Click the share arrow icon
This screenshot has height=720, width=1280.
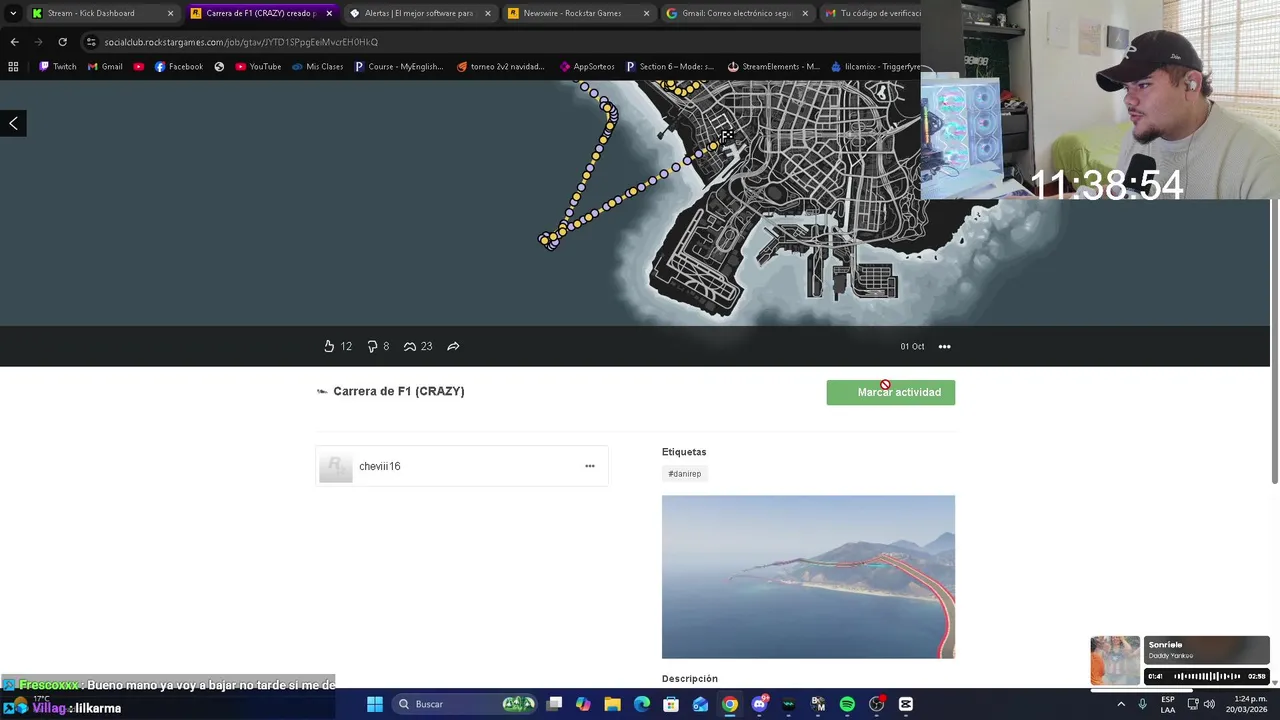[x=453, y=346]
